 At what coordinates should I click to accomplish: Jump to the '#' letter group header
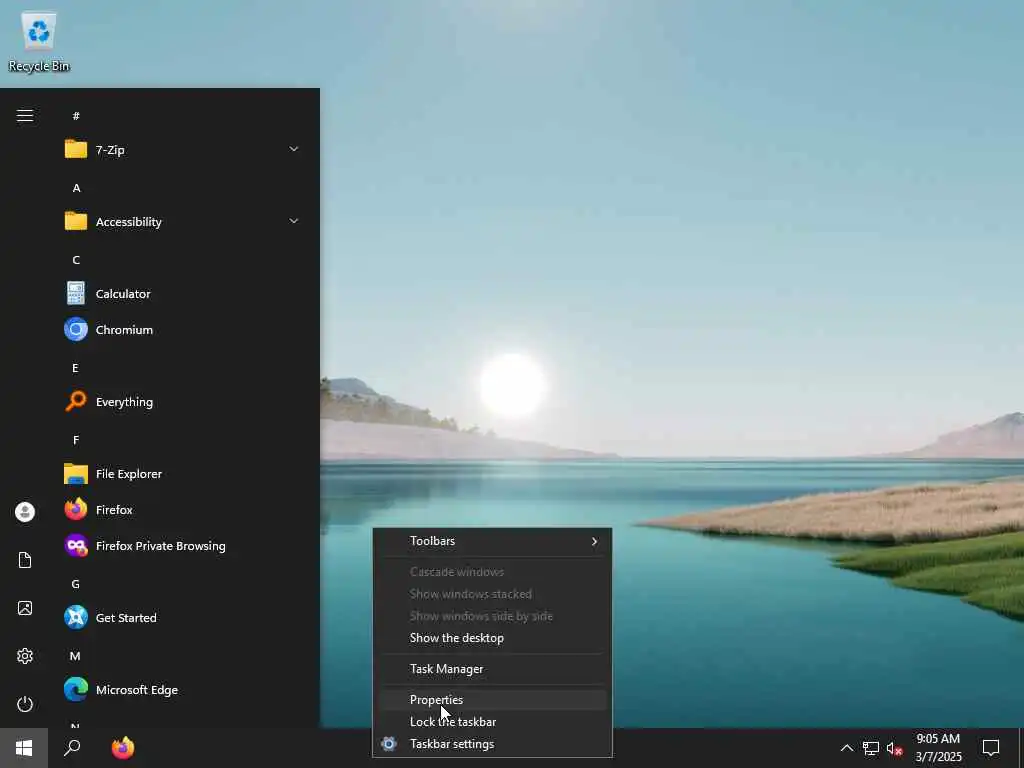pos(76,116)
